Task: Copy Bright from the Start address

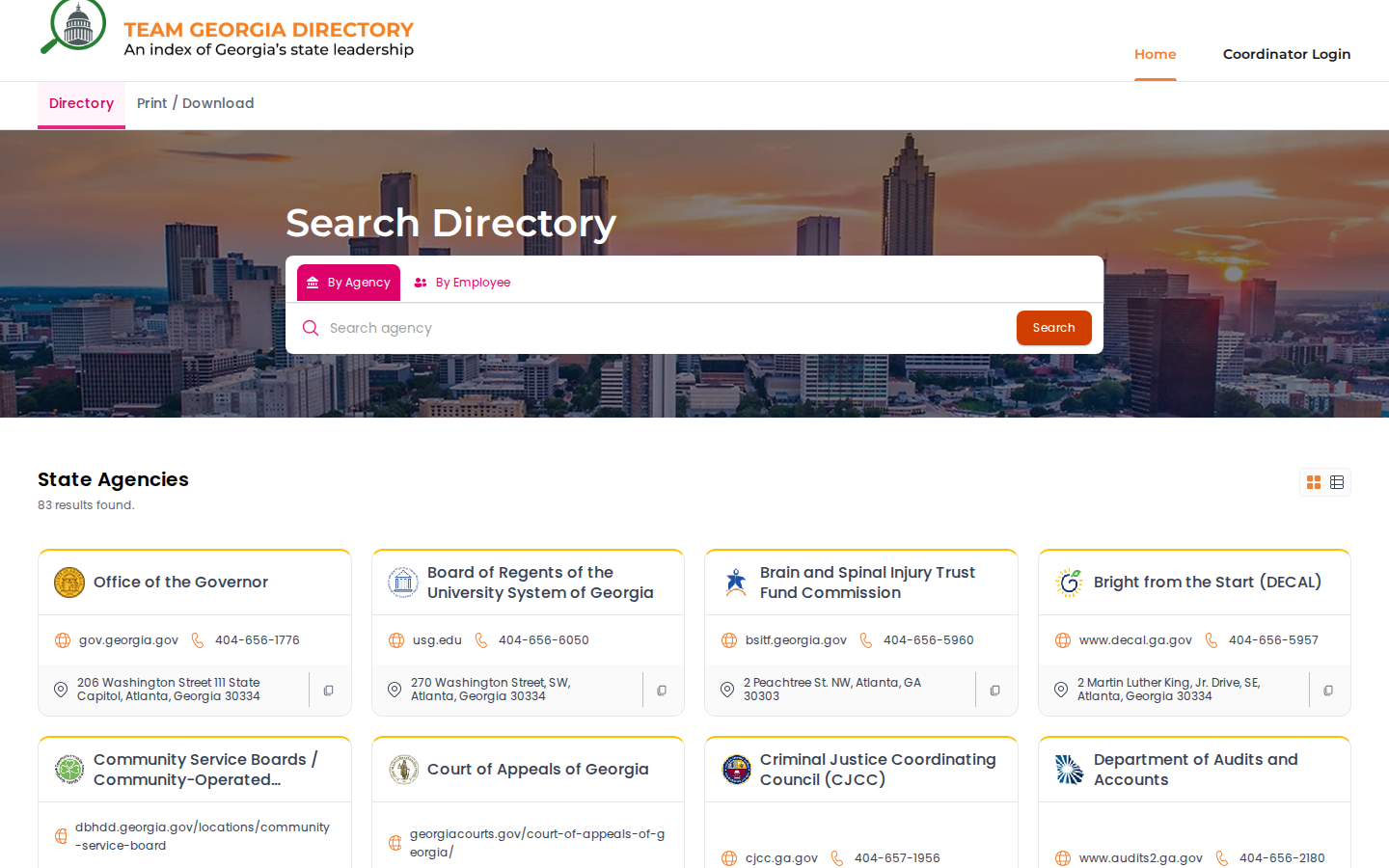Action: click(1328, 691)
